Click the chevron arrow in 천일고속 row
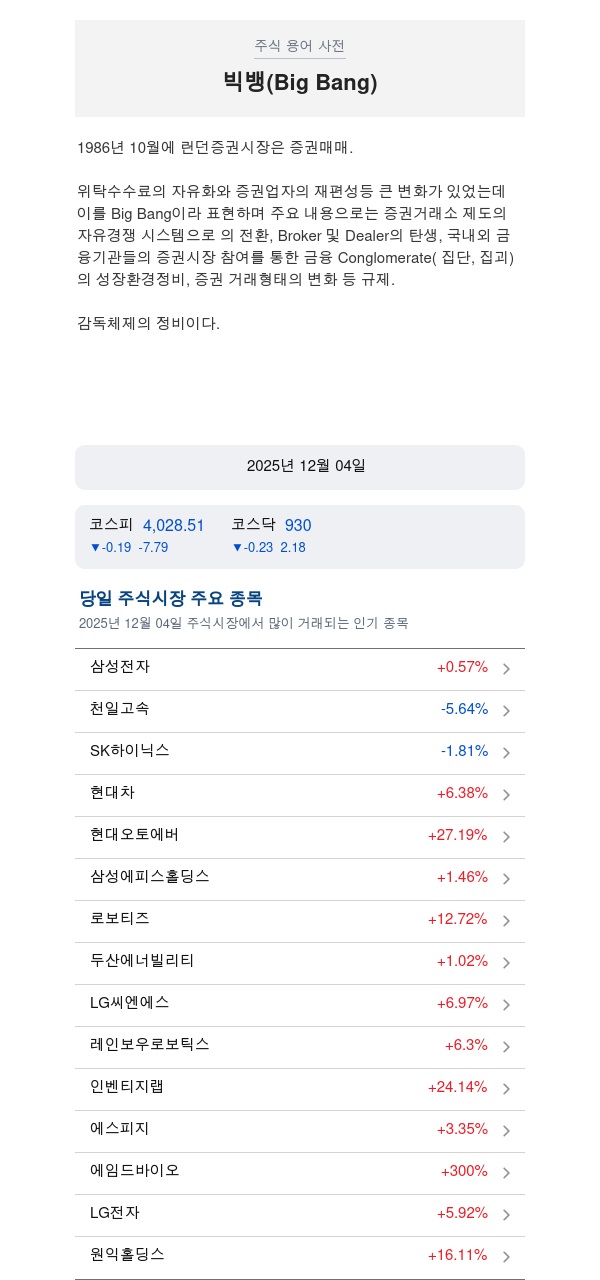The image size is (600, 1280). coord(506,711)
